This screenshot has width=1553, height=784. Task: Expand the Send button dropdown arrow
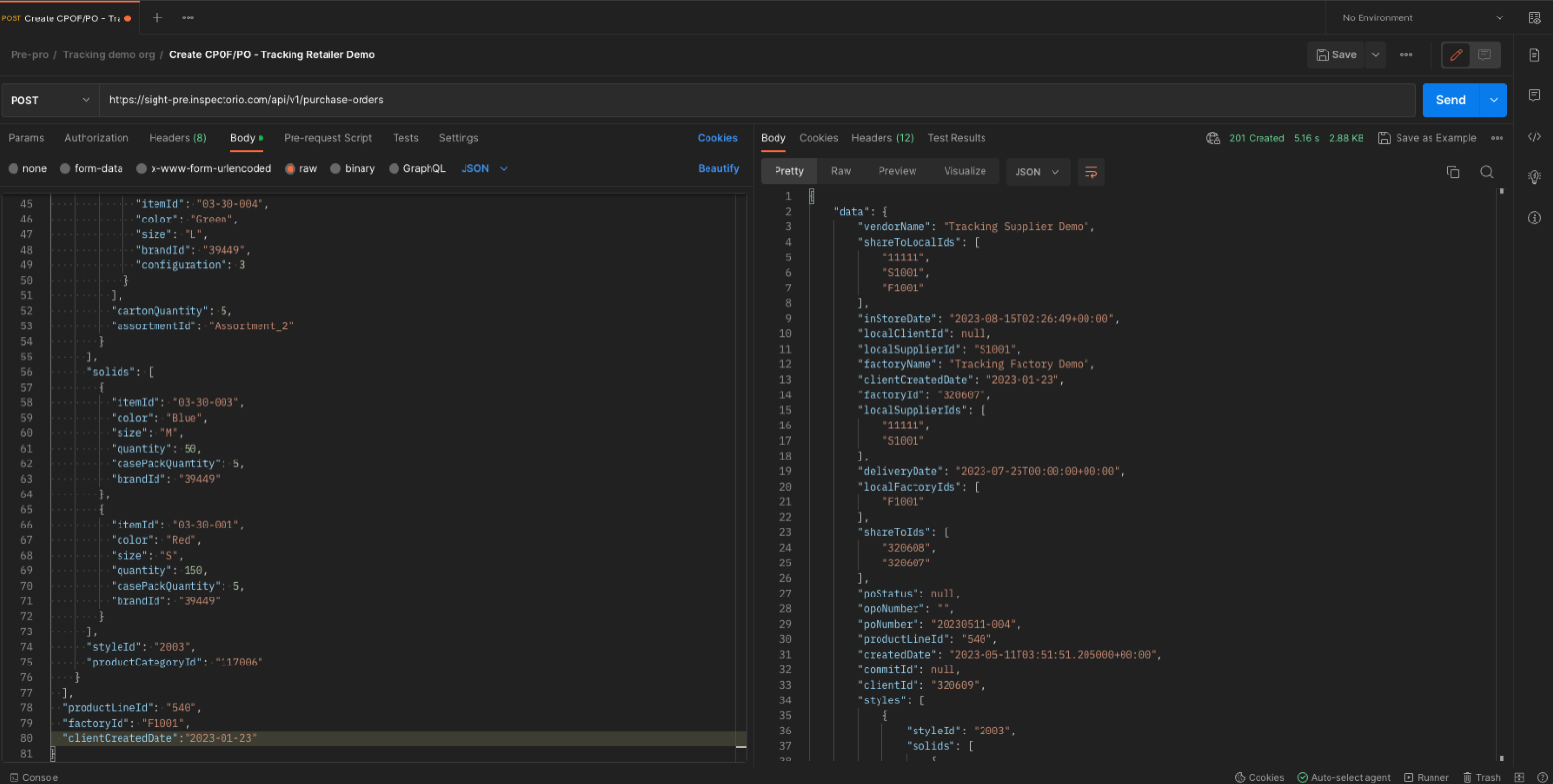tap(1494, 100)
